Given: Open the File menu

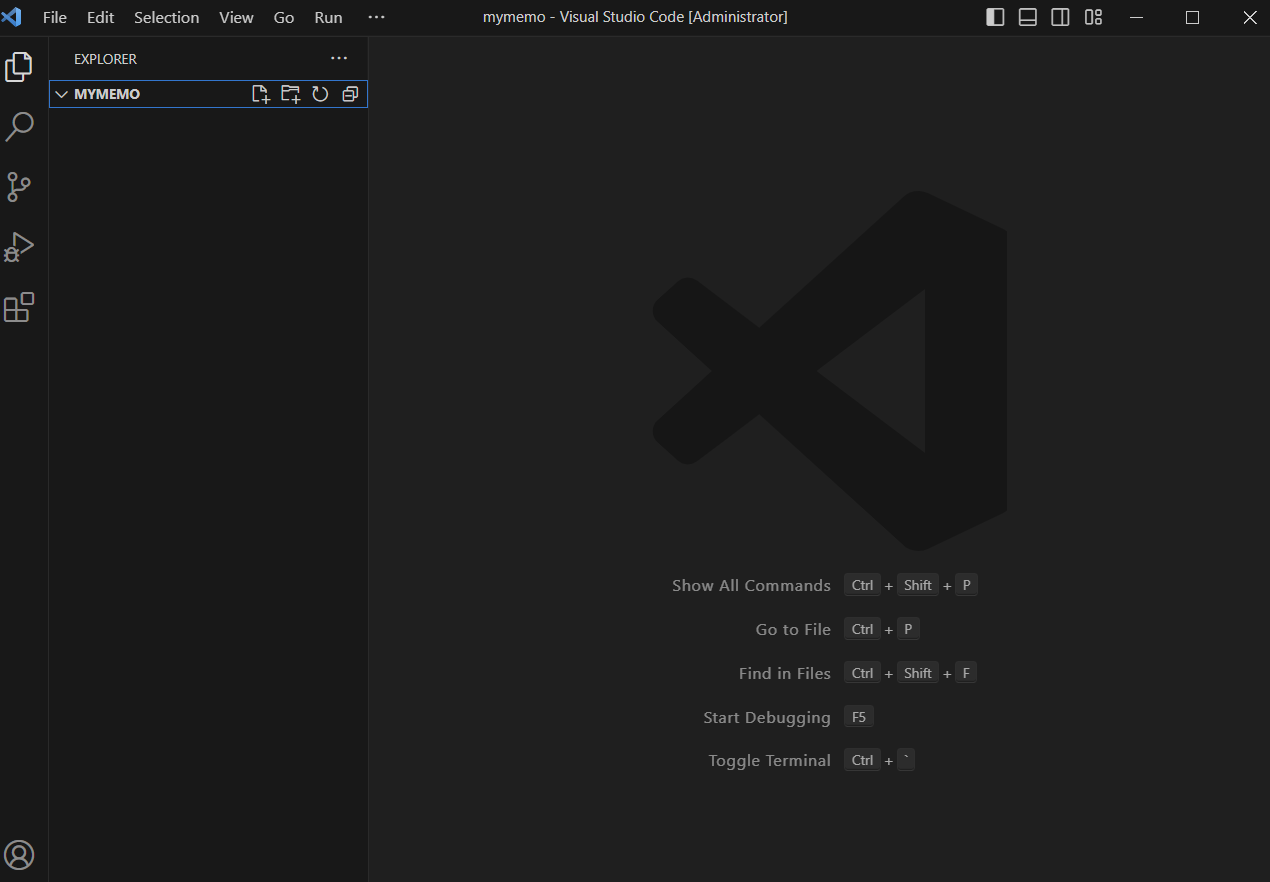Looking at the screenshot, I should tap(55, 17).
